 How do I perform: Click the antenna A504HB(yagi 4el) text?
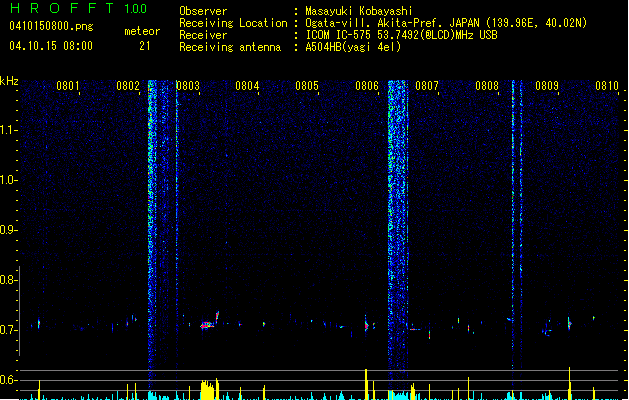pos(353,47)
